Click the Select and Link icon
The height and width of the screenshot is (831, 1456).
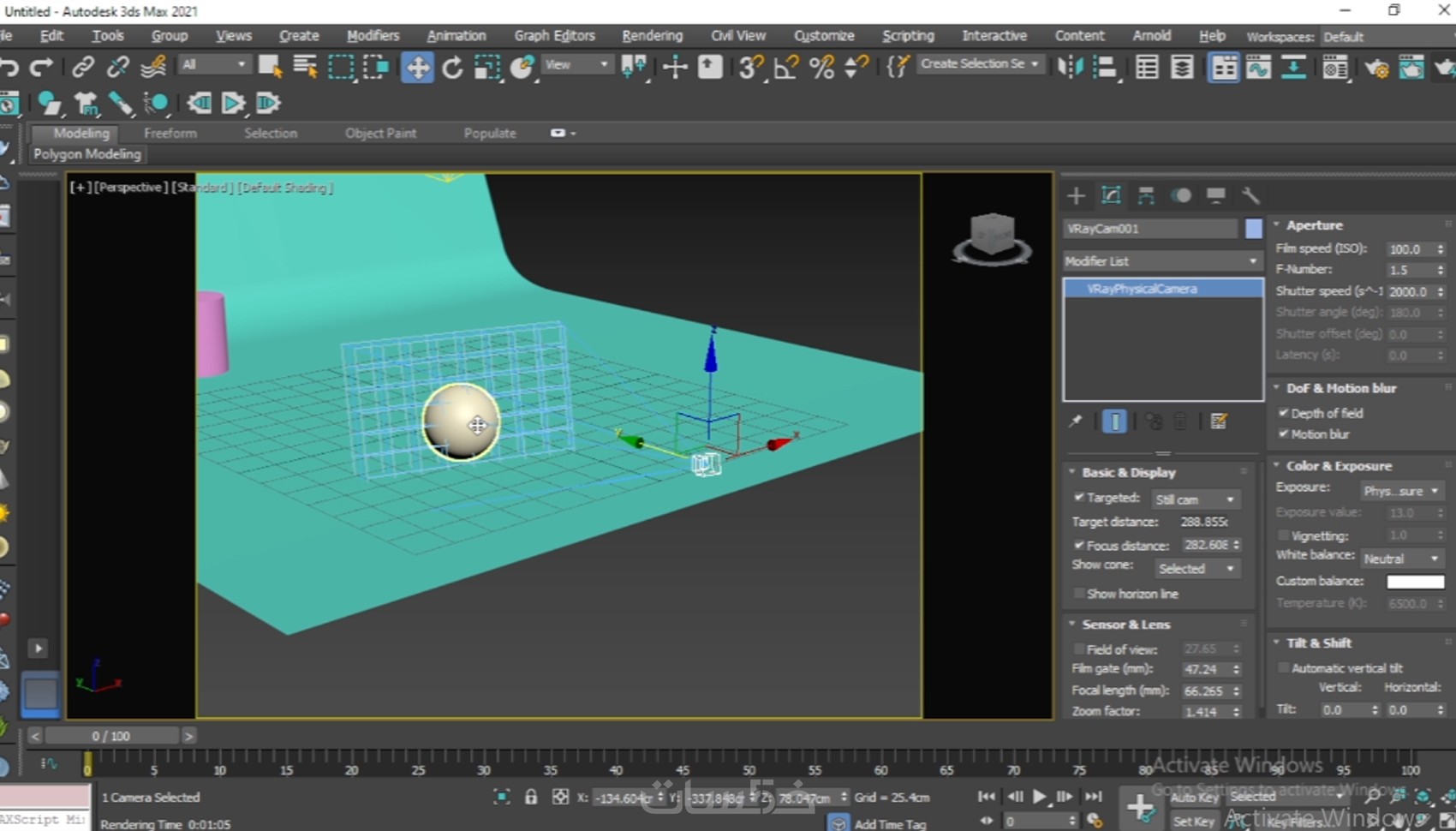[83, 68]
